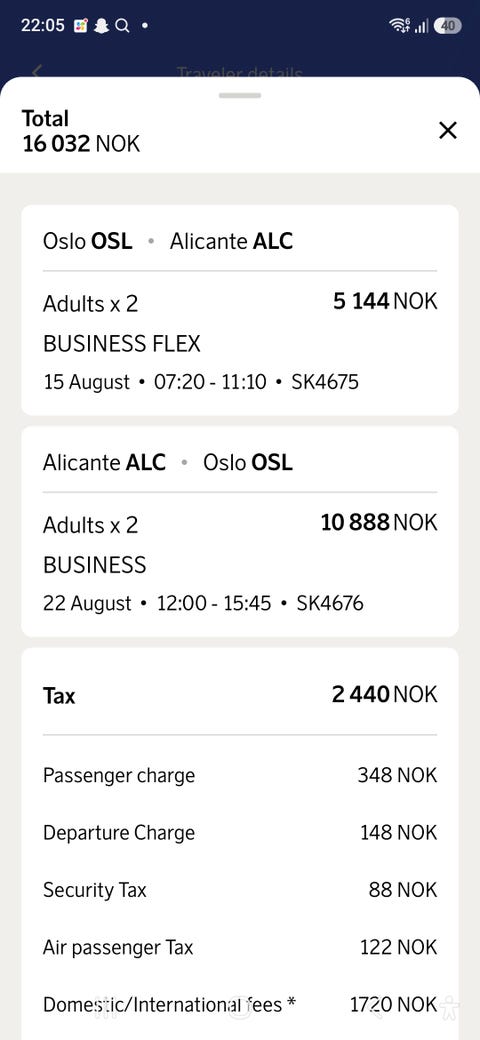Image resolution: width=480 pixels, height=1040 pixels.
Task: Tap the colorful app notification icon
Action: 81,26
